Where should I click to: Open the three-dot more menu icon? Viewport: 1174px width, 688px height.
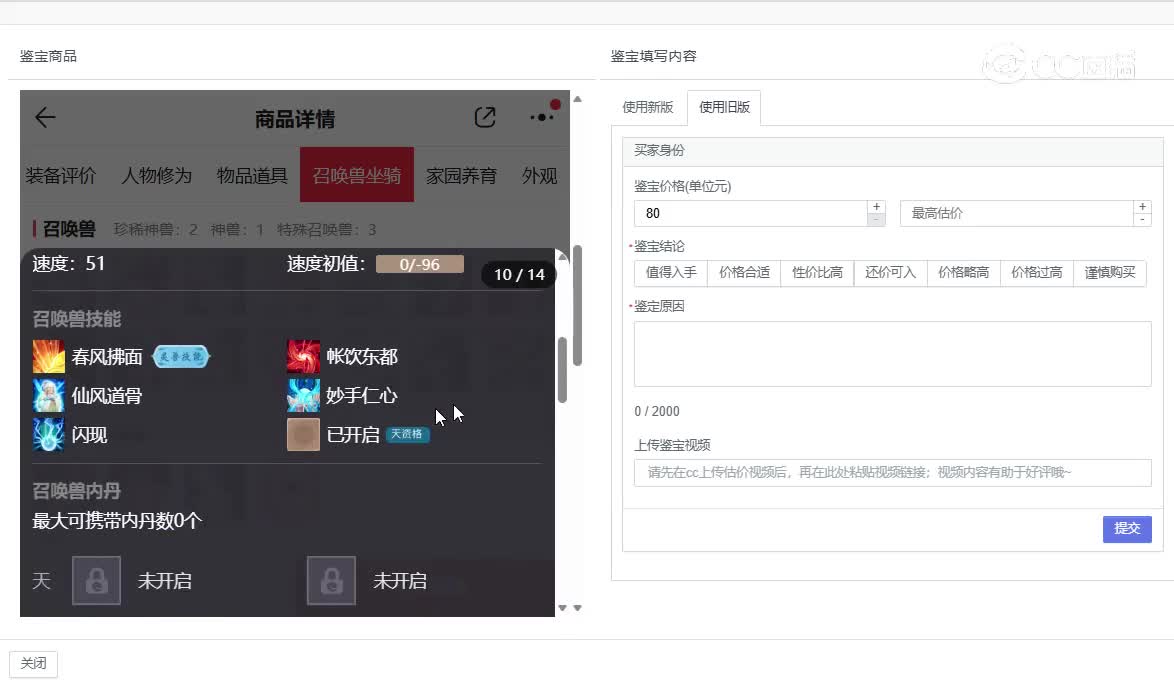pos(541,118)
